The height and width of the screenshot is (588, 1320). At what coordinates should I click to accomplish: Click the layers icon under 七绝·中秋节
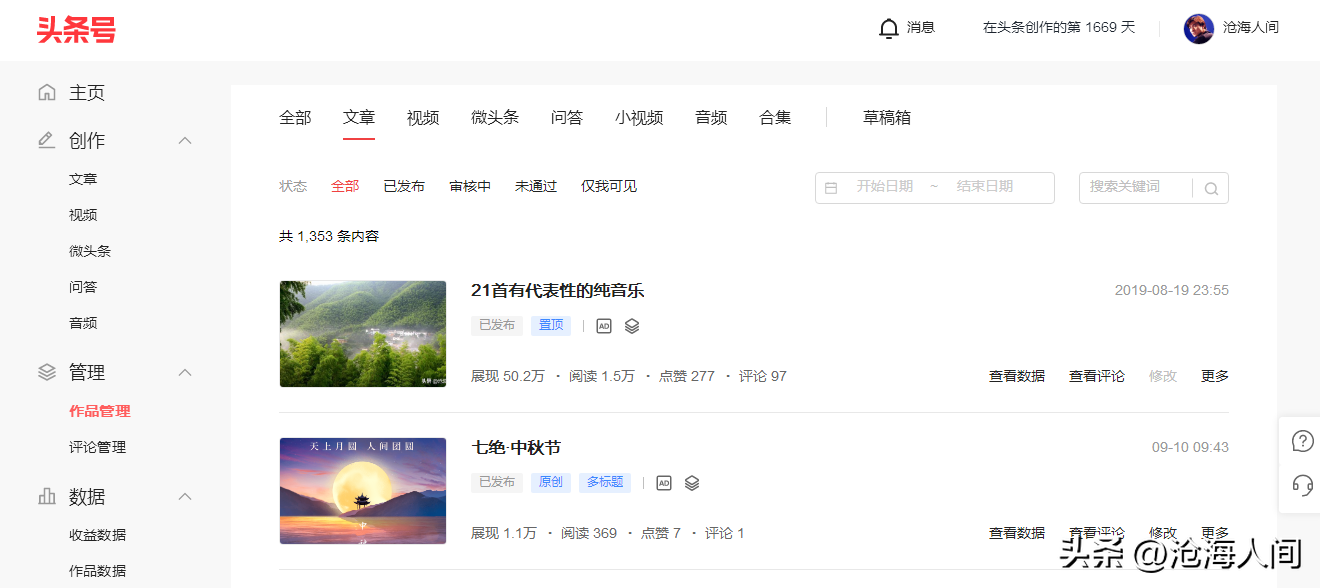point(692,483)
